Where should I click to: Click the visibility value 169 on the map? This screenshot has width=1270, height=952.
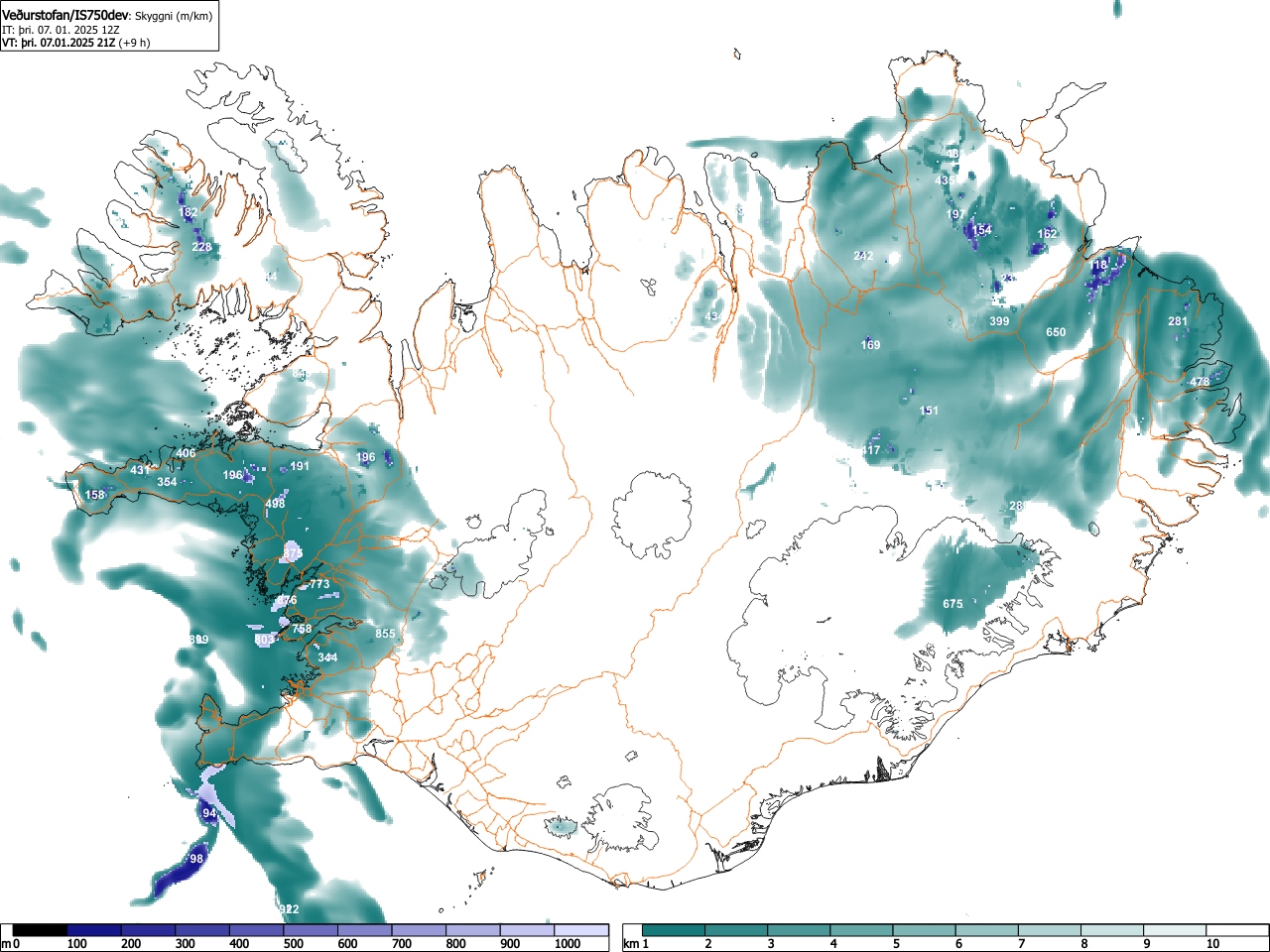pyautogui.click(x=870, y=346)
